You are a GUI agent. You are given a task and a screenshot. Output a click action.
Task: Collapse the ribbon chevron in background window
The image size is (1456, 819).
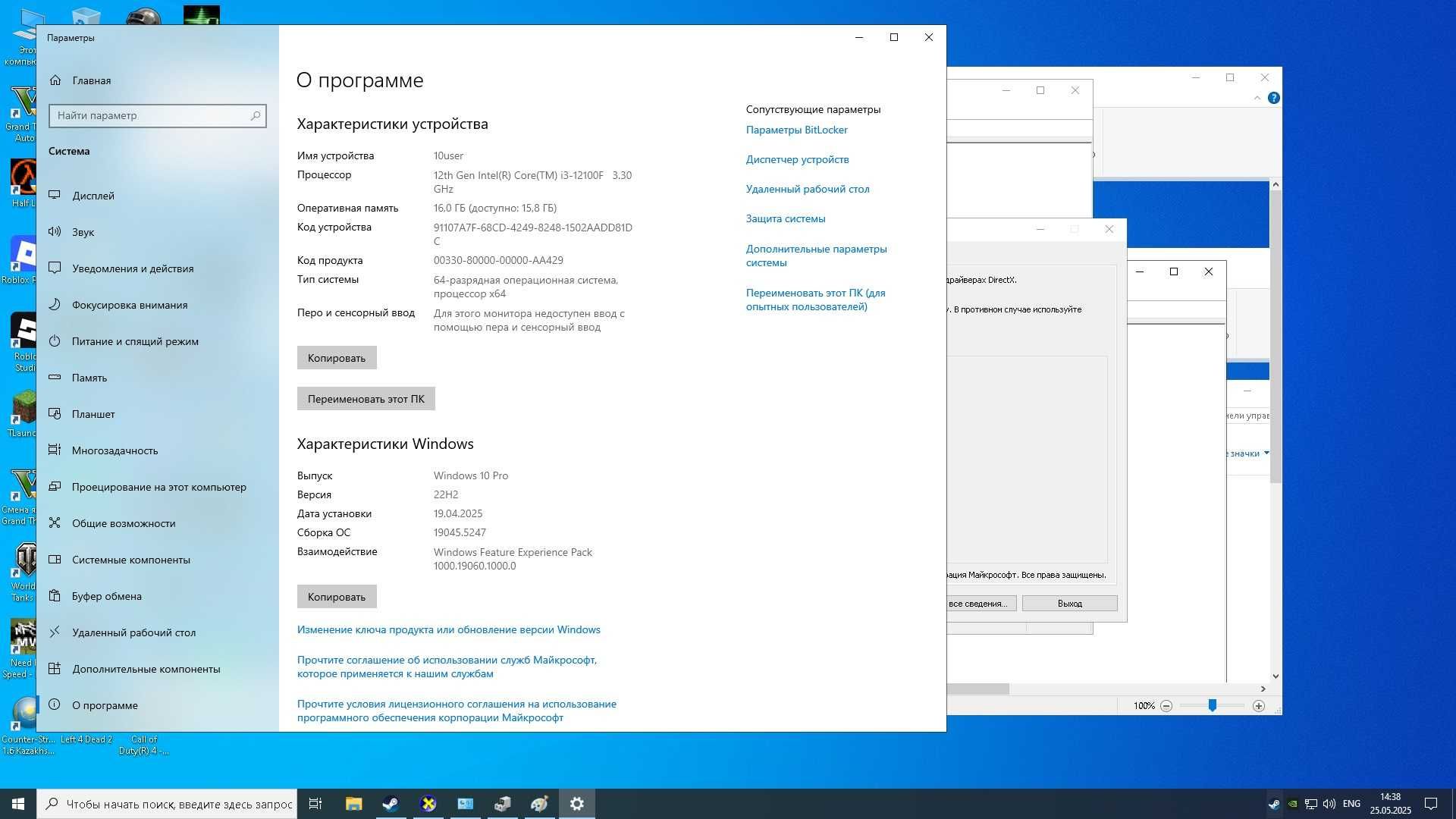click(x=1257, y=98)
